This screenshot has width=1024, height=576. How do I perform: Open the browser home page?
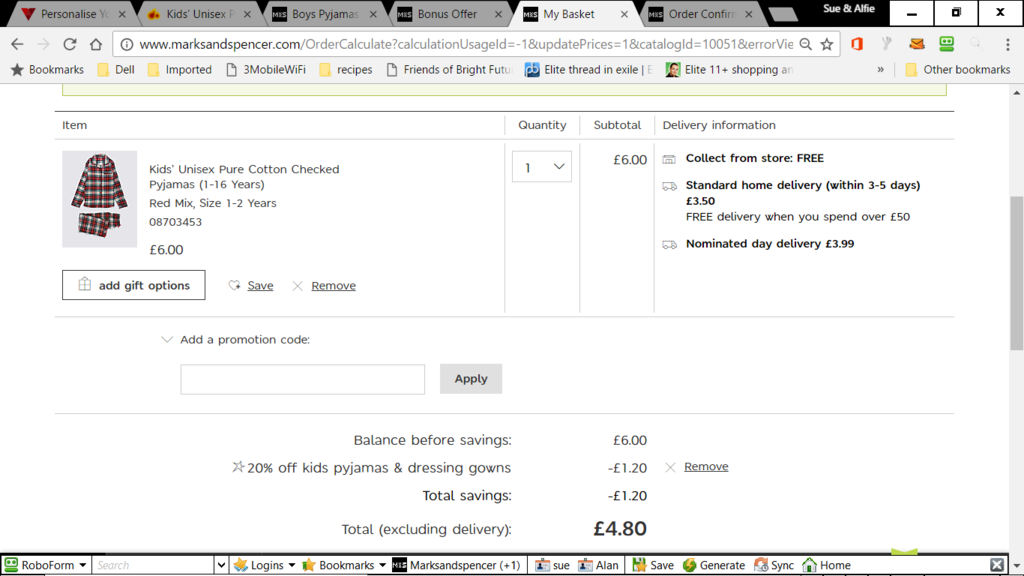tap(96, 44)
